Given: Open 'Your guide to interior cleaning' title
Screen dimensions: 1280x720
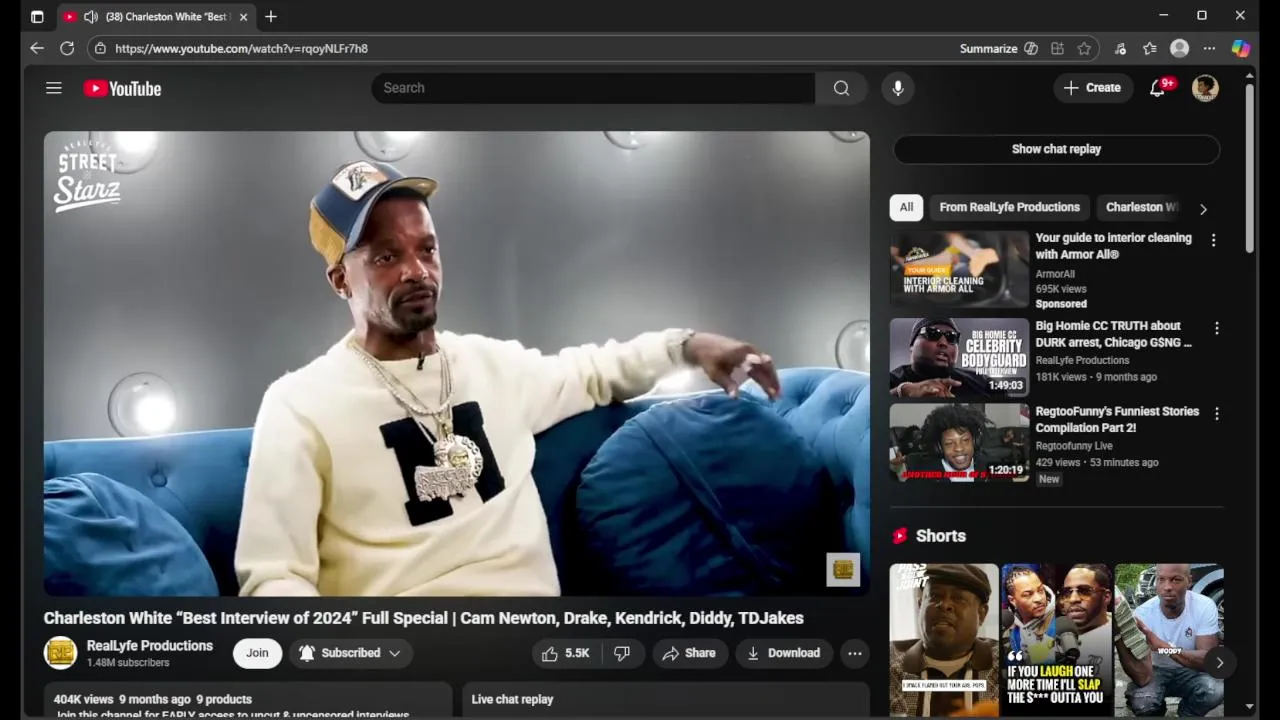Looking at the screenshot, I should [1113, 246].
